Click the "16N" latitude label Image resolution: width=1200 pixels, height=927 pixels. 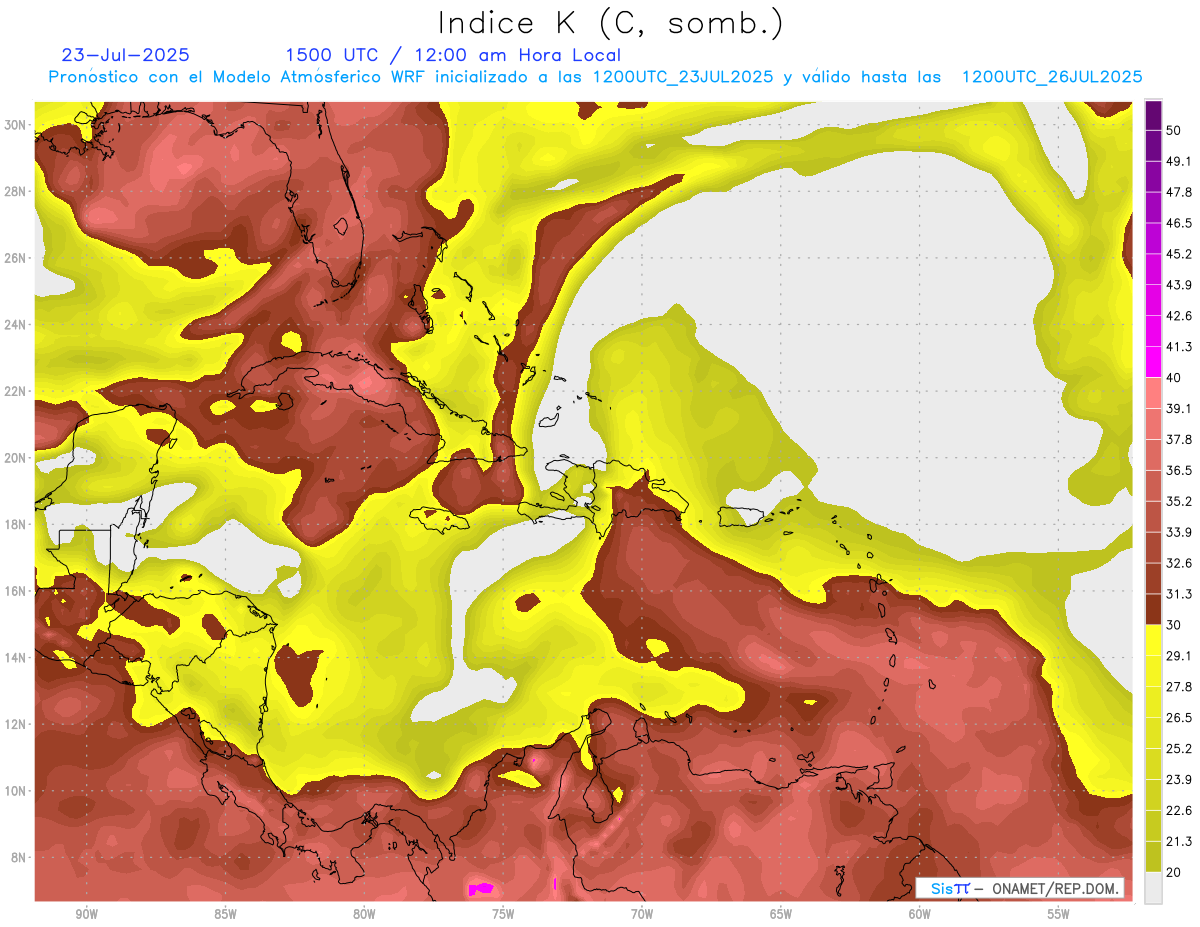(15, 591)
